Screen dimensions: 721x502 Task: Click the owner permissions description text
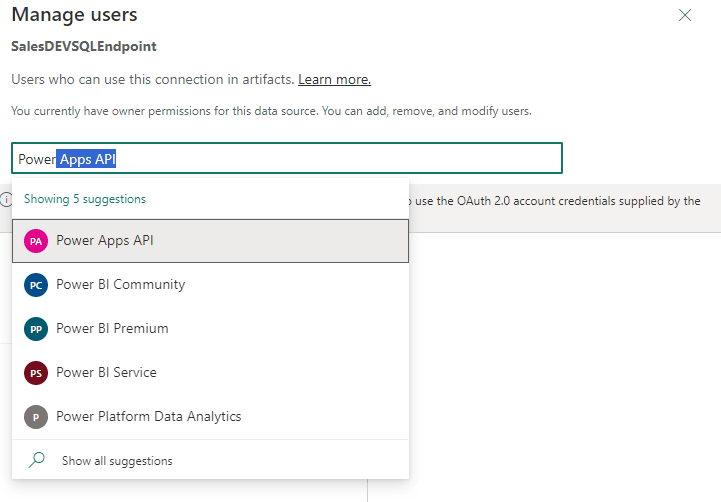pyautogui.click(x=271, y=111)
